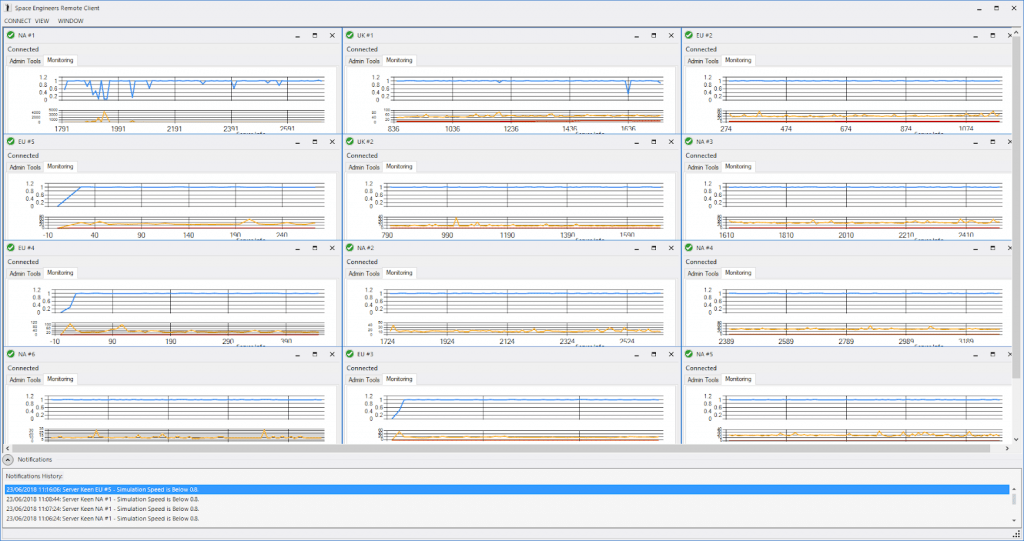Select Monitoring tab in EU #5 panel
The height and width of the screenshot is (541, 1024).
tap(60, 167)
